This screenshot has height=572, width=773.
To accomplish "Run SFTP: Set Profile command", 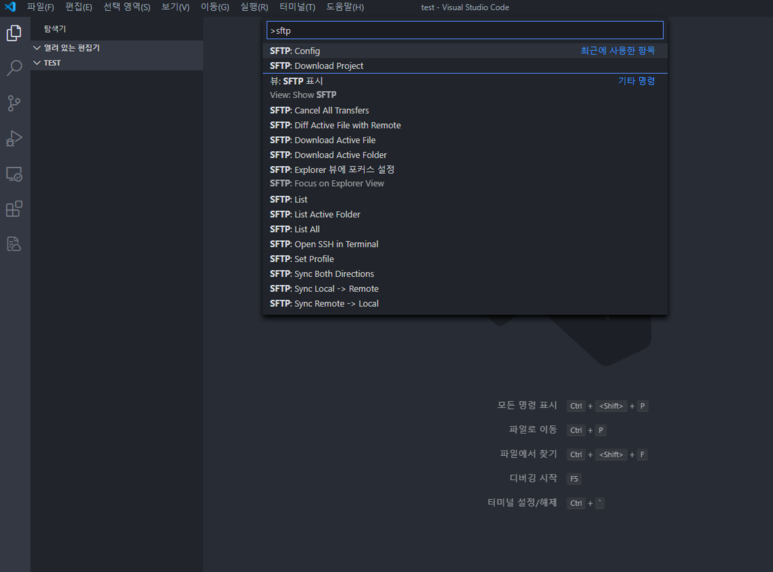I will point(465,259).
